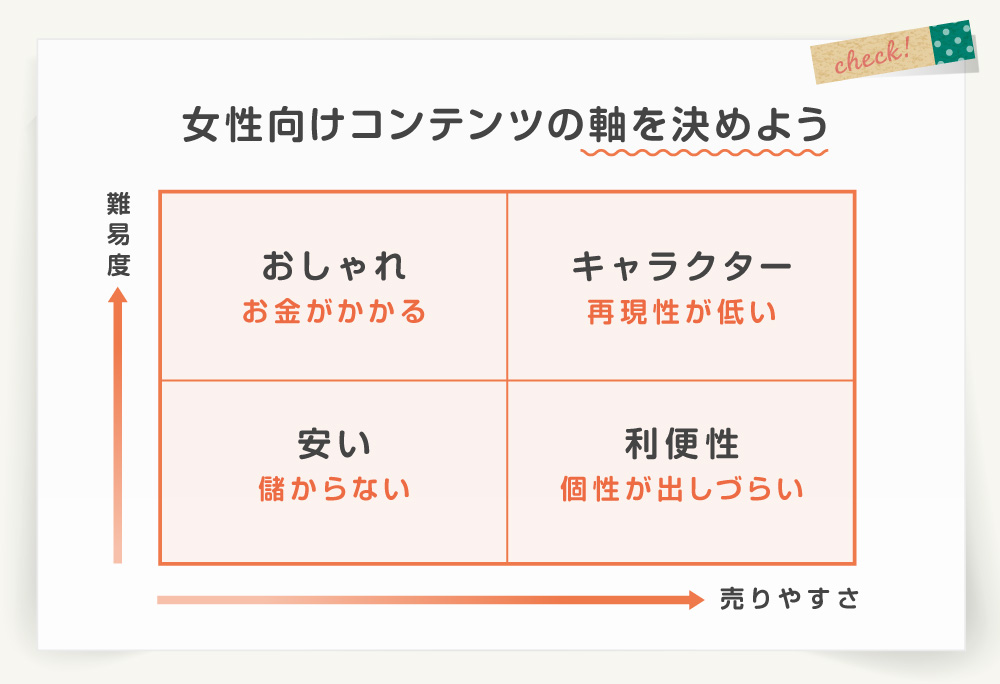Click the 個性が出しづらい orange text
The height and width of the screenshot is (684, 1000).
(x=681, y=489)
